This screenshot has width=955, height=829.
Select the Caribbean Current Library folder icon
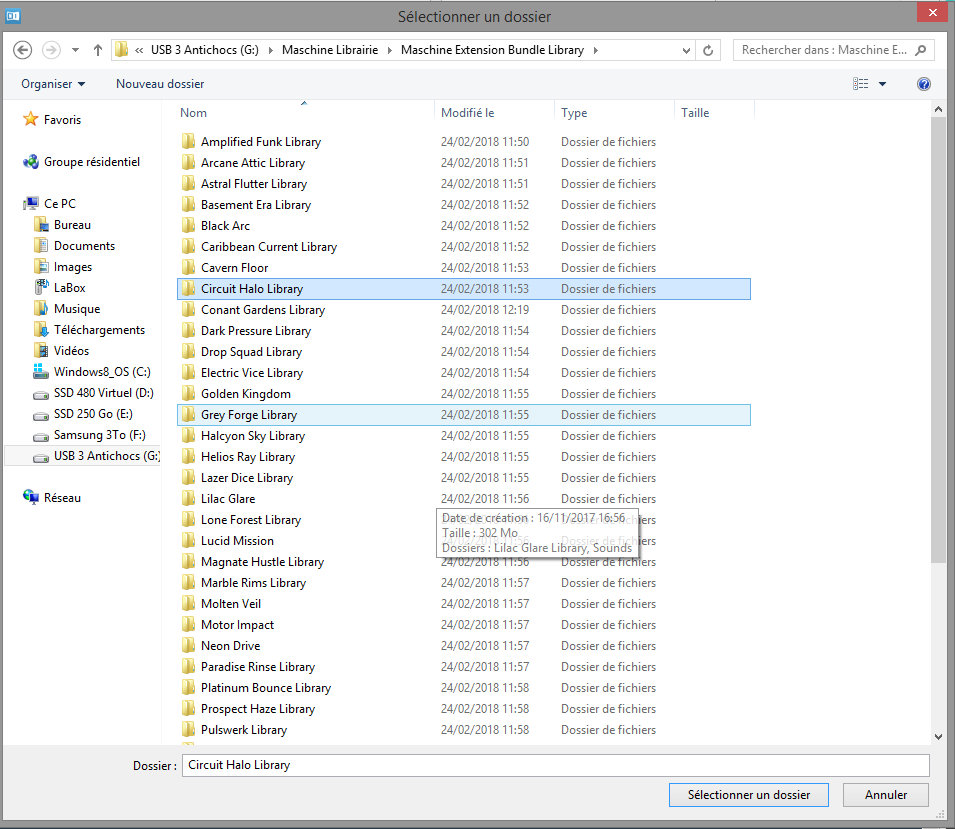pos(188,247)
